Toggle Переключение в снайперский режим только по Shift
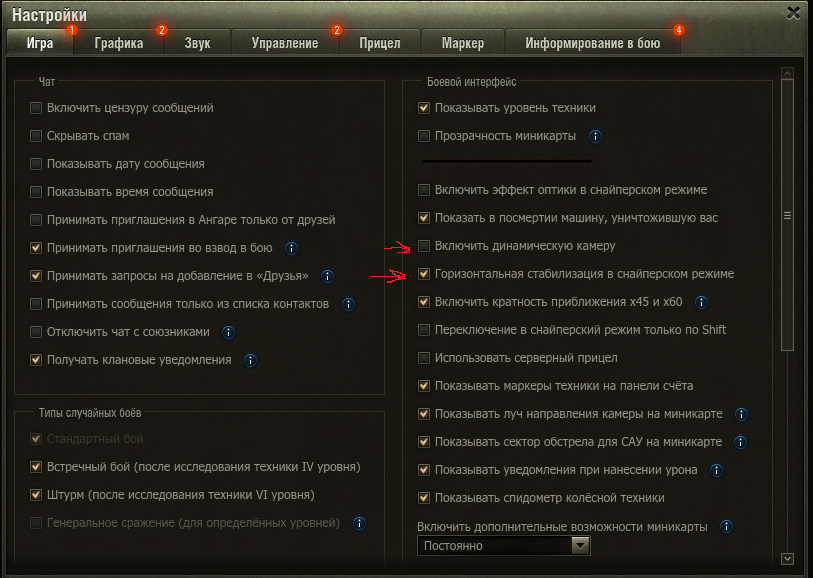This screenshot has width=813, height=578. (424, 330)
